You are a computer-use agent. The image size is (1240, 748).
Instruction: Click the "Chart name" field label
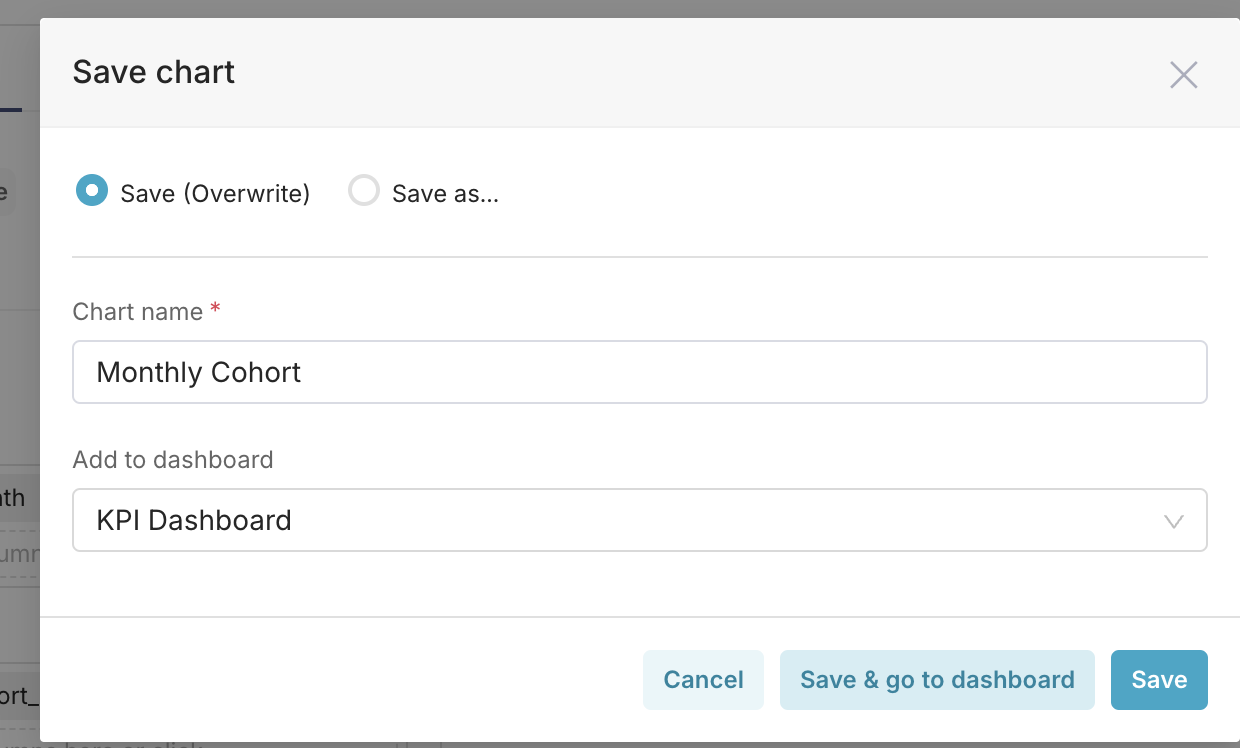tap(138, 312)
